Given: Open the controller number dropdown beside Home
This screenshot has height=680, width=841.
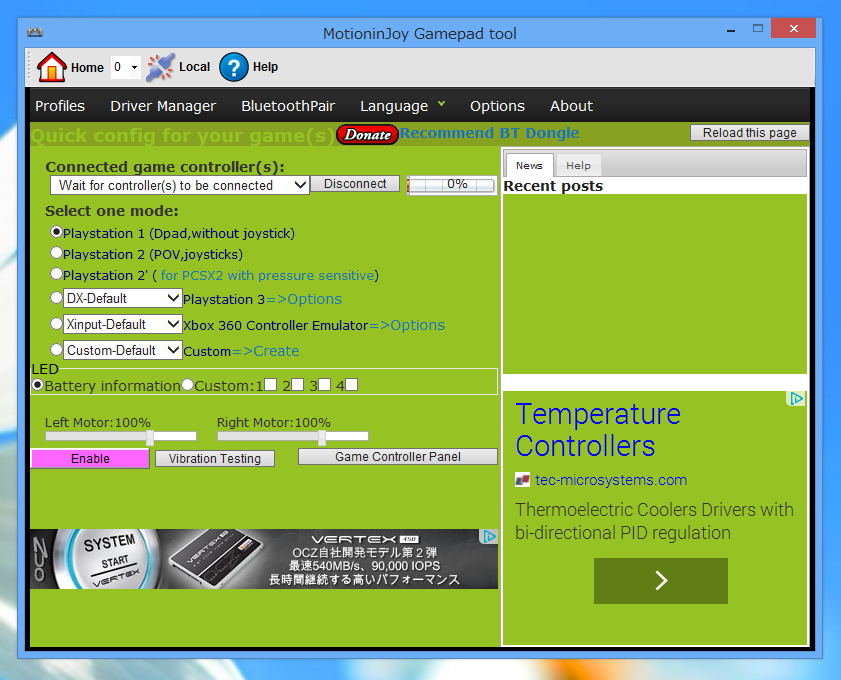Looking at the screenshot, I should point(126,67).
